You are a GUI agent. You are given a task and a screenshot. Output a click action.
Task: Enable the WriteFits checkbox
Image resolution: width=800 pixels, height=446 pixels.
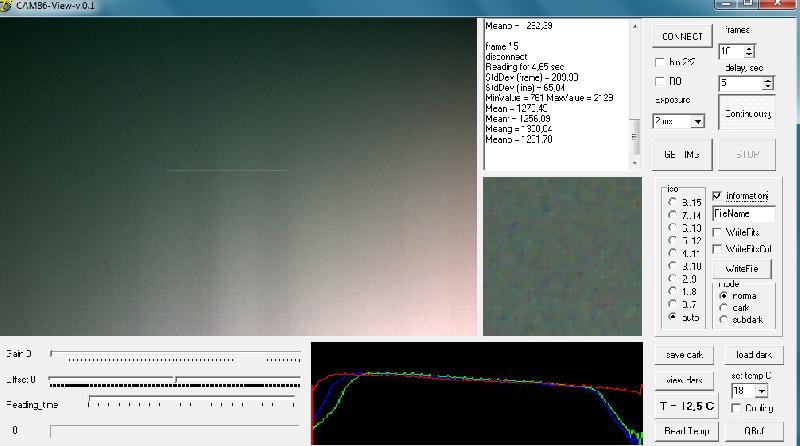coord(717,233)
